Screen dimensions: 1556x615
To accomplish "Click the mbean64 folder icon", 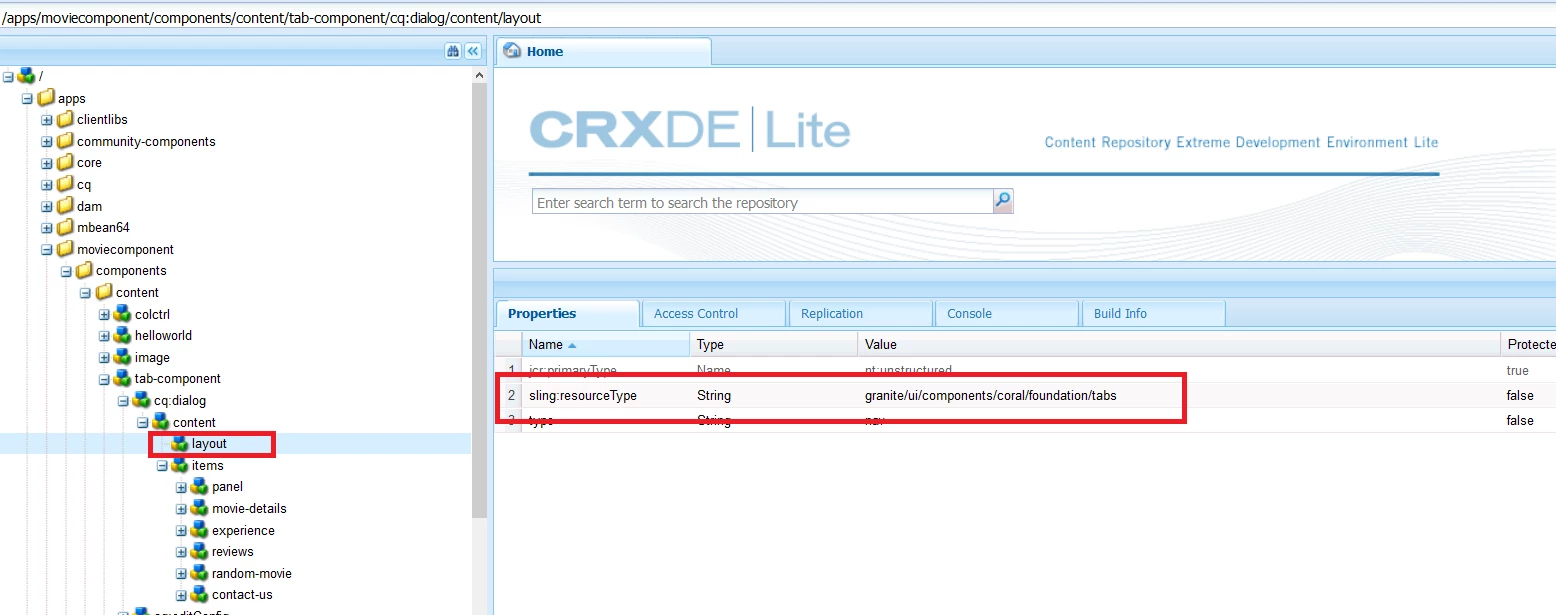I will click(x=65, y=227).
